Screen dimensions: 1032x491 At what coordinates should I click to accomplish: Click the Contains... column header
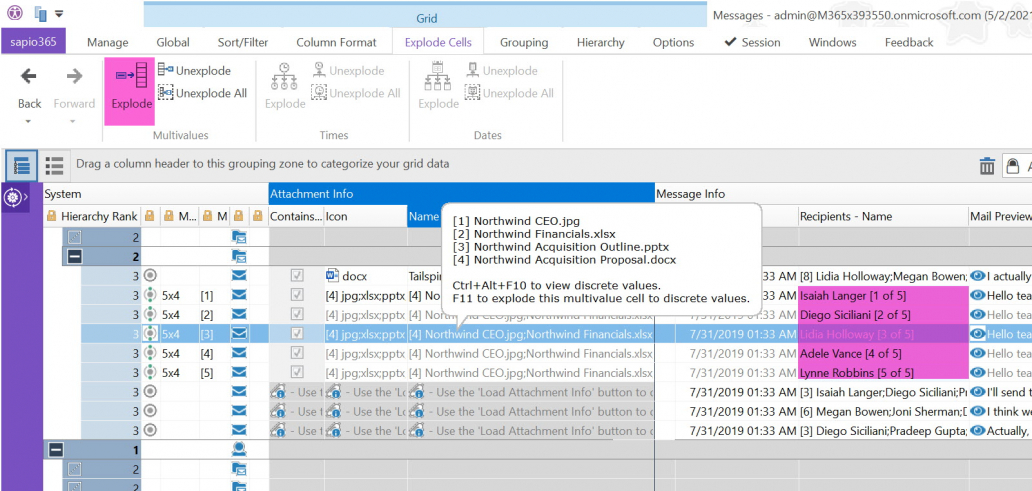[x=296, y=216]
